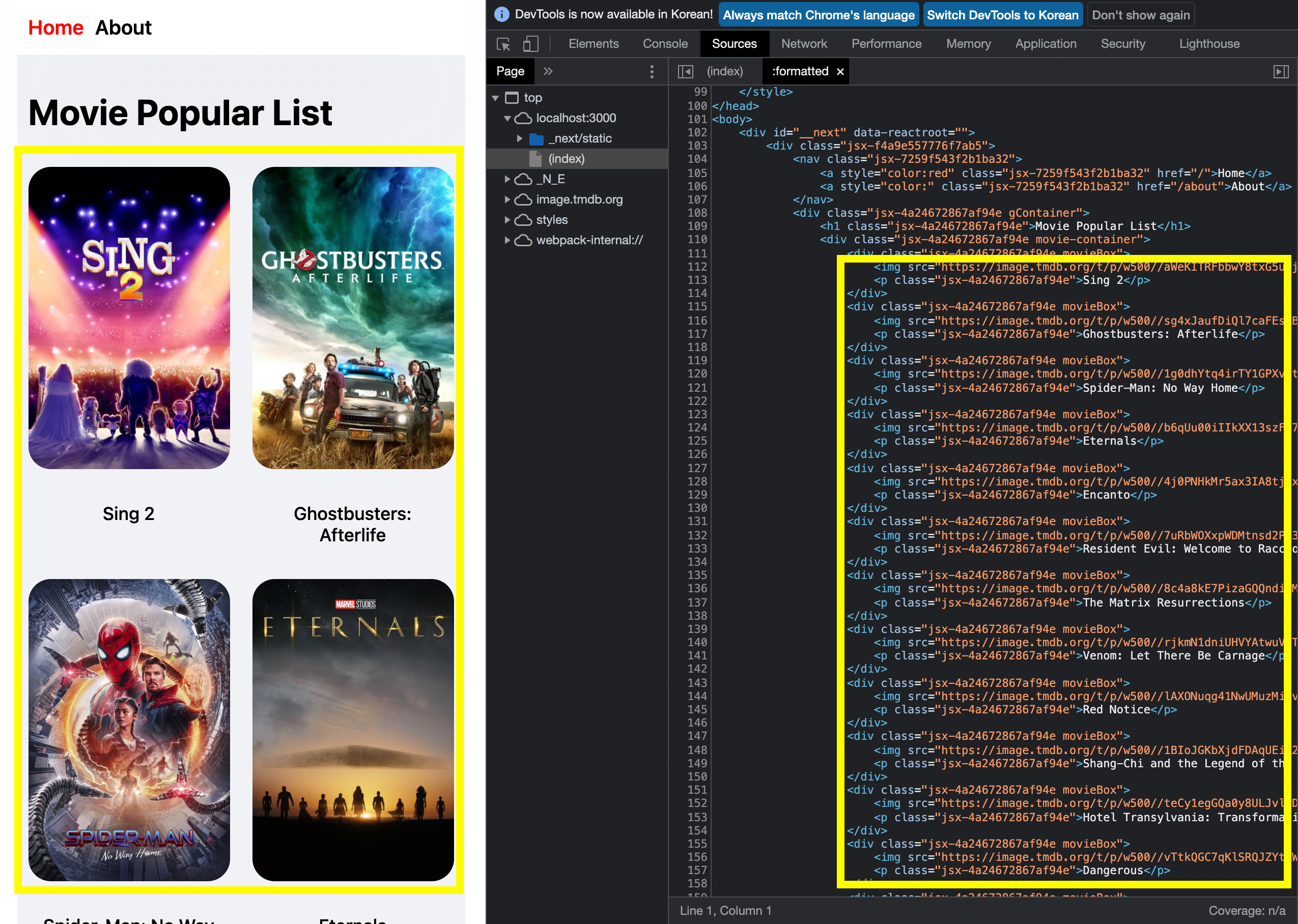The height and width of the screenshot is (924, 1298).
Task: Expand the image.tmdb.org node
Action: (x=507, y=199)
